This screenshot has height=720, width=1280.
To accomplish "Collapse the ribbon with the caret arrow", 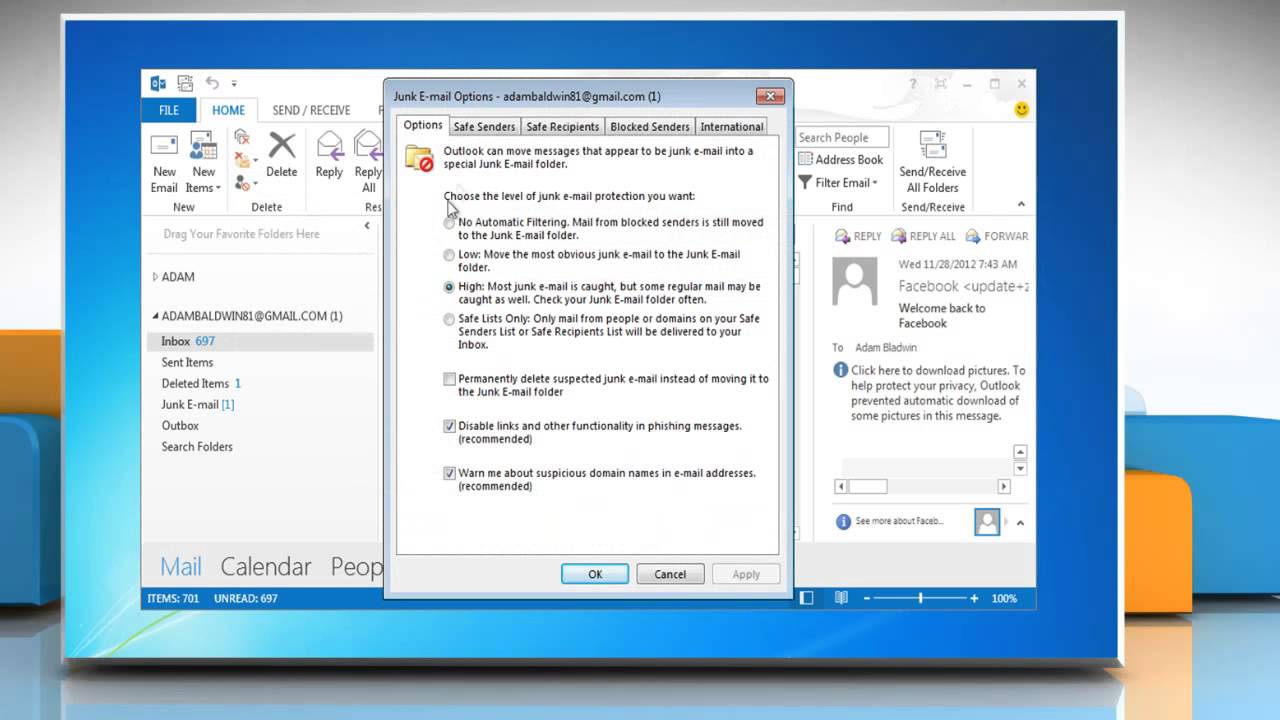I will 1021,205.
